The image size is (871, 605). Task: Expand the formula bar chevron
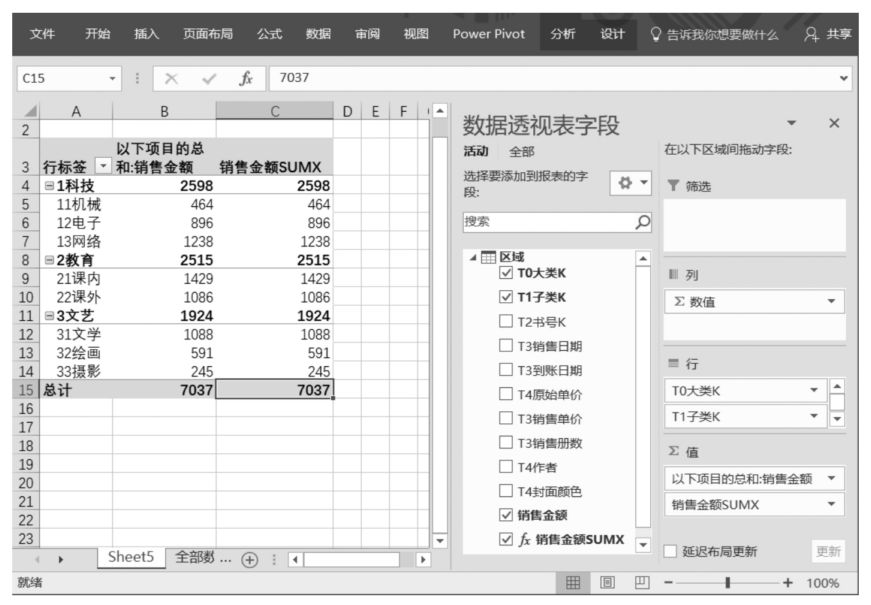pyautogui.click(x=844, y=78)
